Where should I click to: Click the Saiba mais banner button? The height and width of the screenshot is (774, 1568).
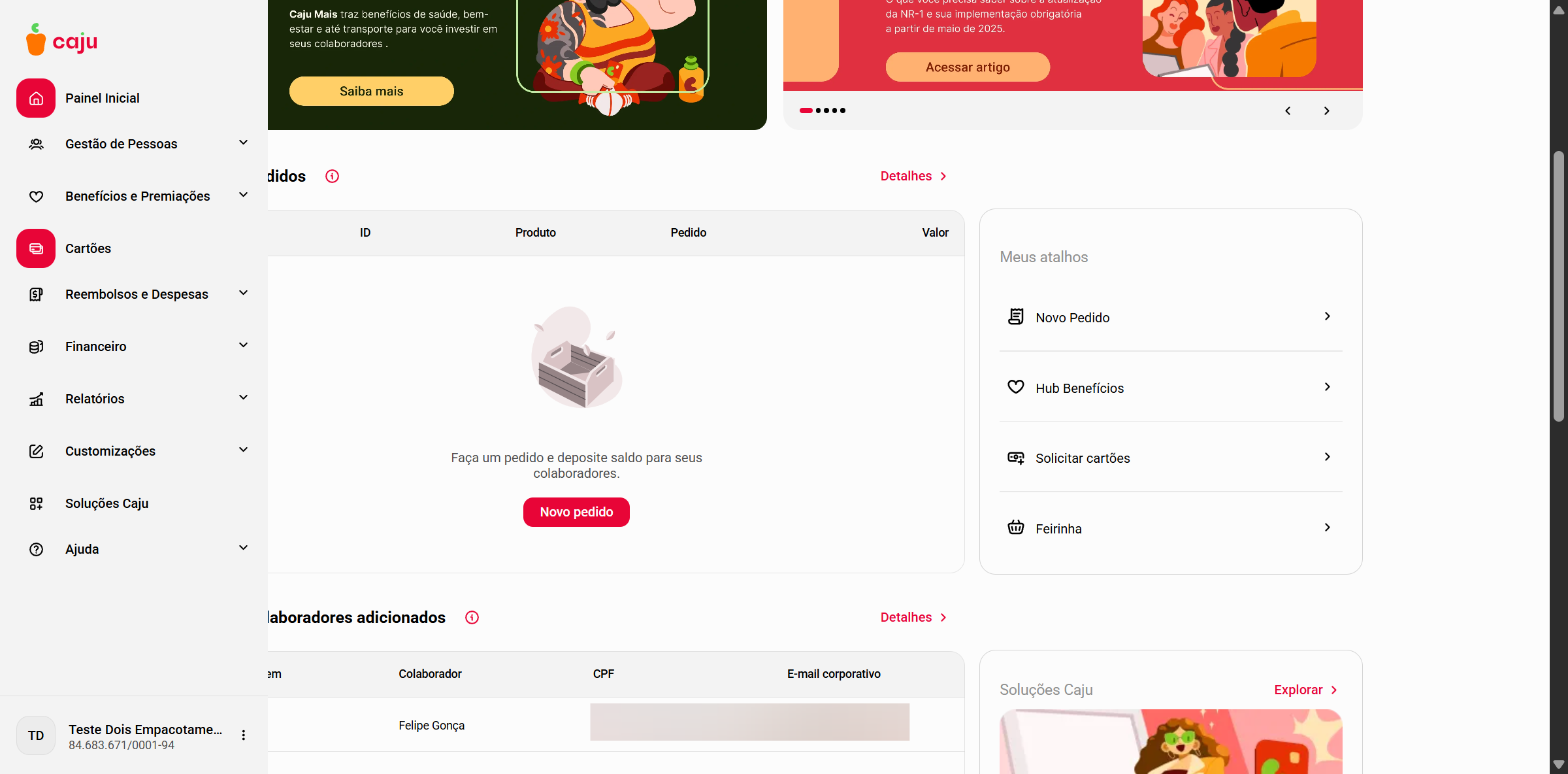click(371, 92)
